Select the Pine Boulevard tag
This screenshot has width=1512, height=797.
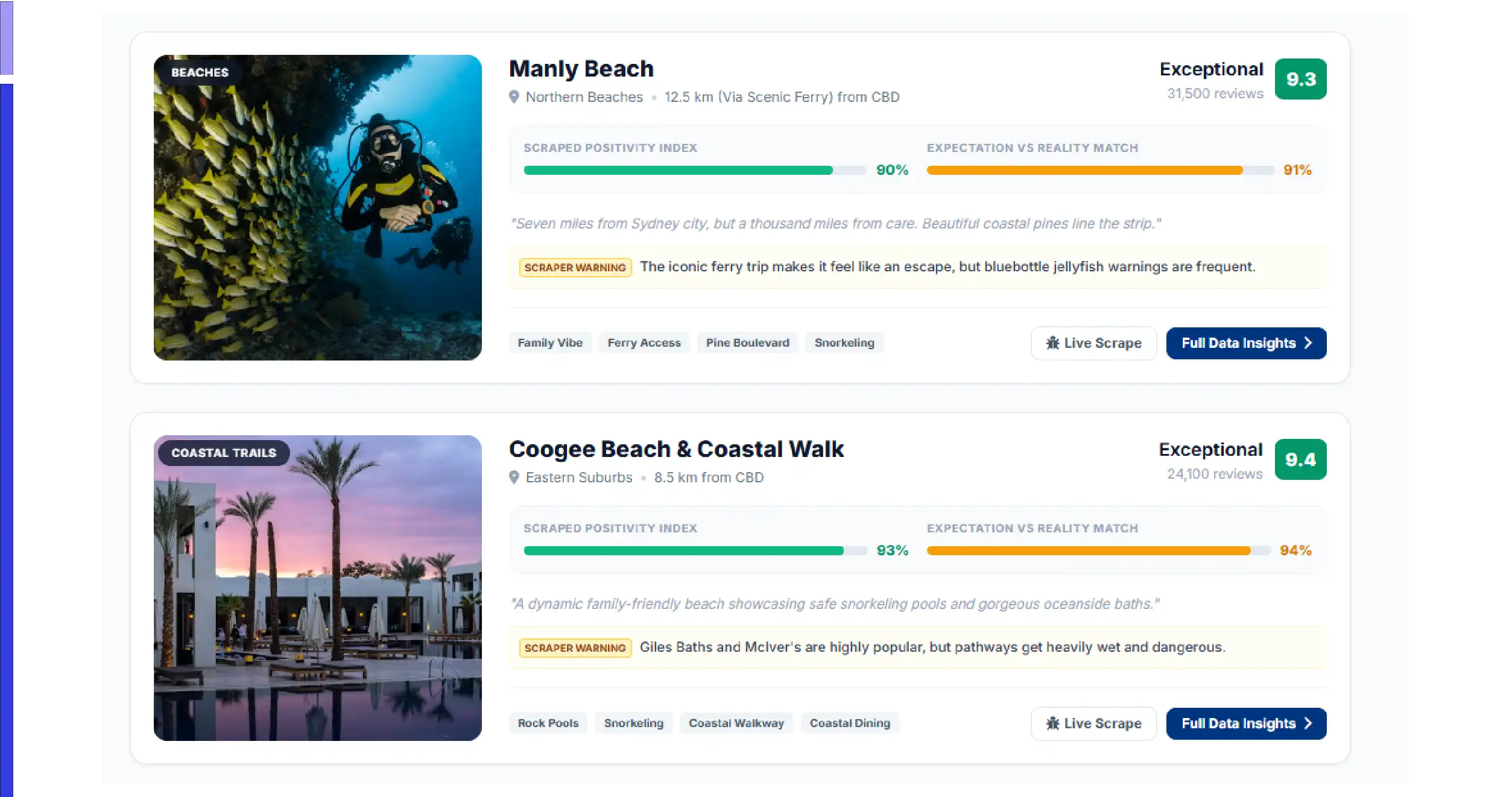(x=747, y=342)
